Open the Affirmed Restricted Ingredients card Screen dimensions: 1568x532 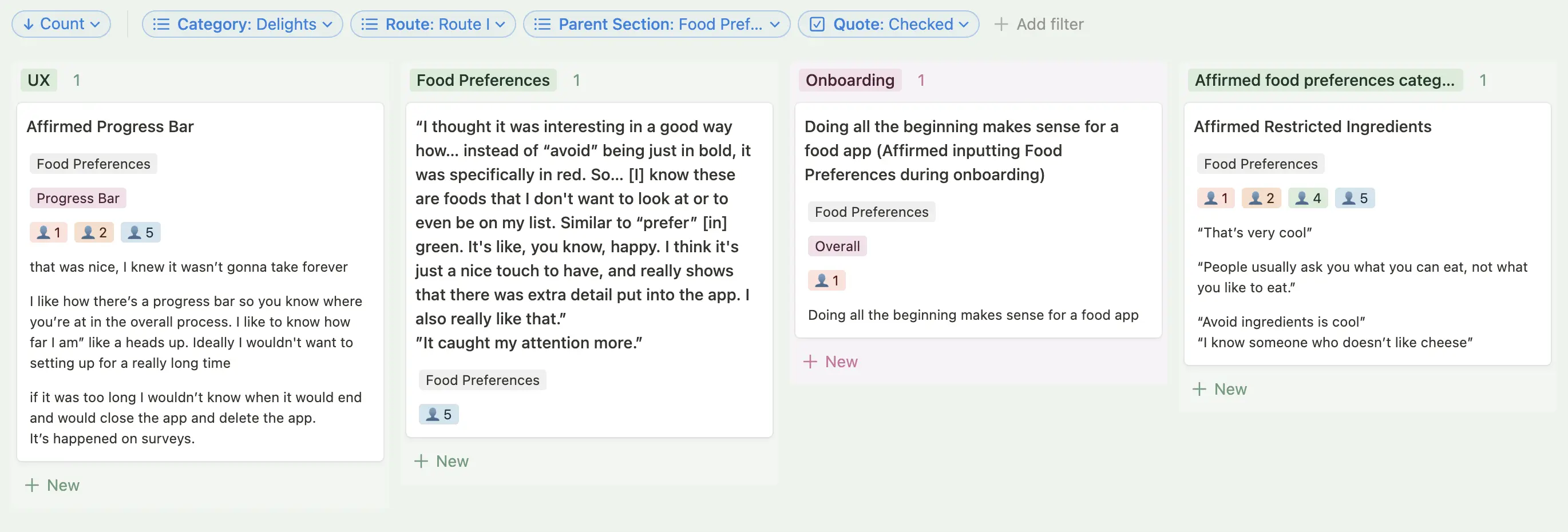click(x=1312, y=126)
